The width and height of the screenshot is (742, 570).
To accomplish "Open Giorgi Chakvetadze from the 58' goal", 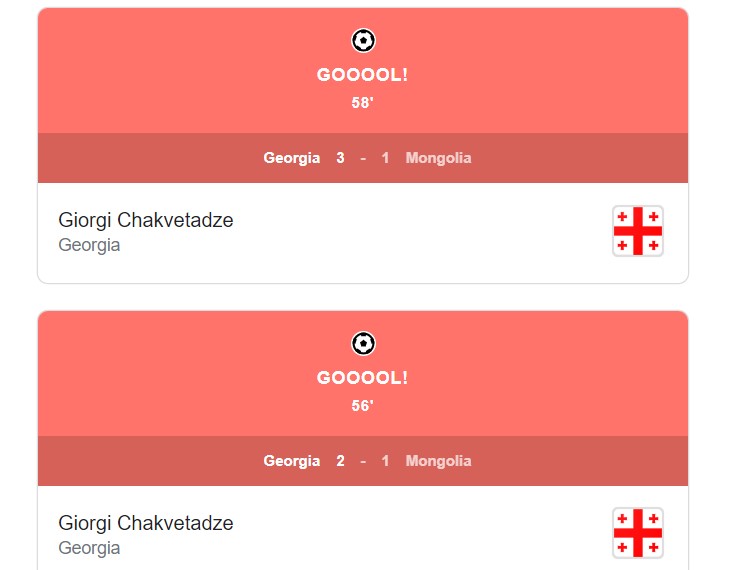I will point(146,220).
